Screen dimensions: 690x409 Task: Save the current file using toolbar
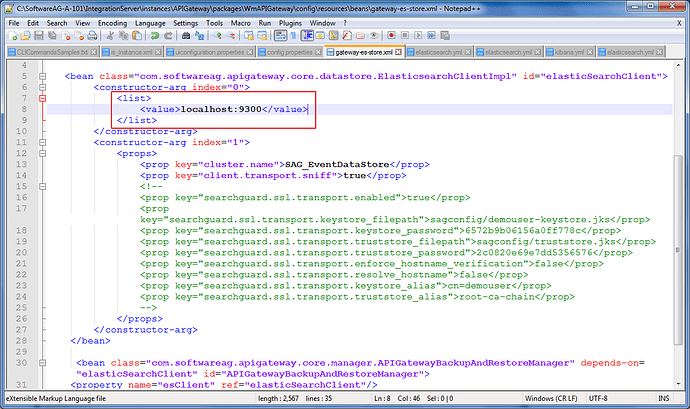(x=39, y=36)
